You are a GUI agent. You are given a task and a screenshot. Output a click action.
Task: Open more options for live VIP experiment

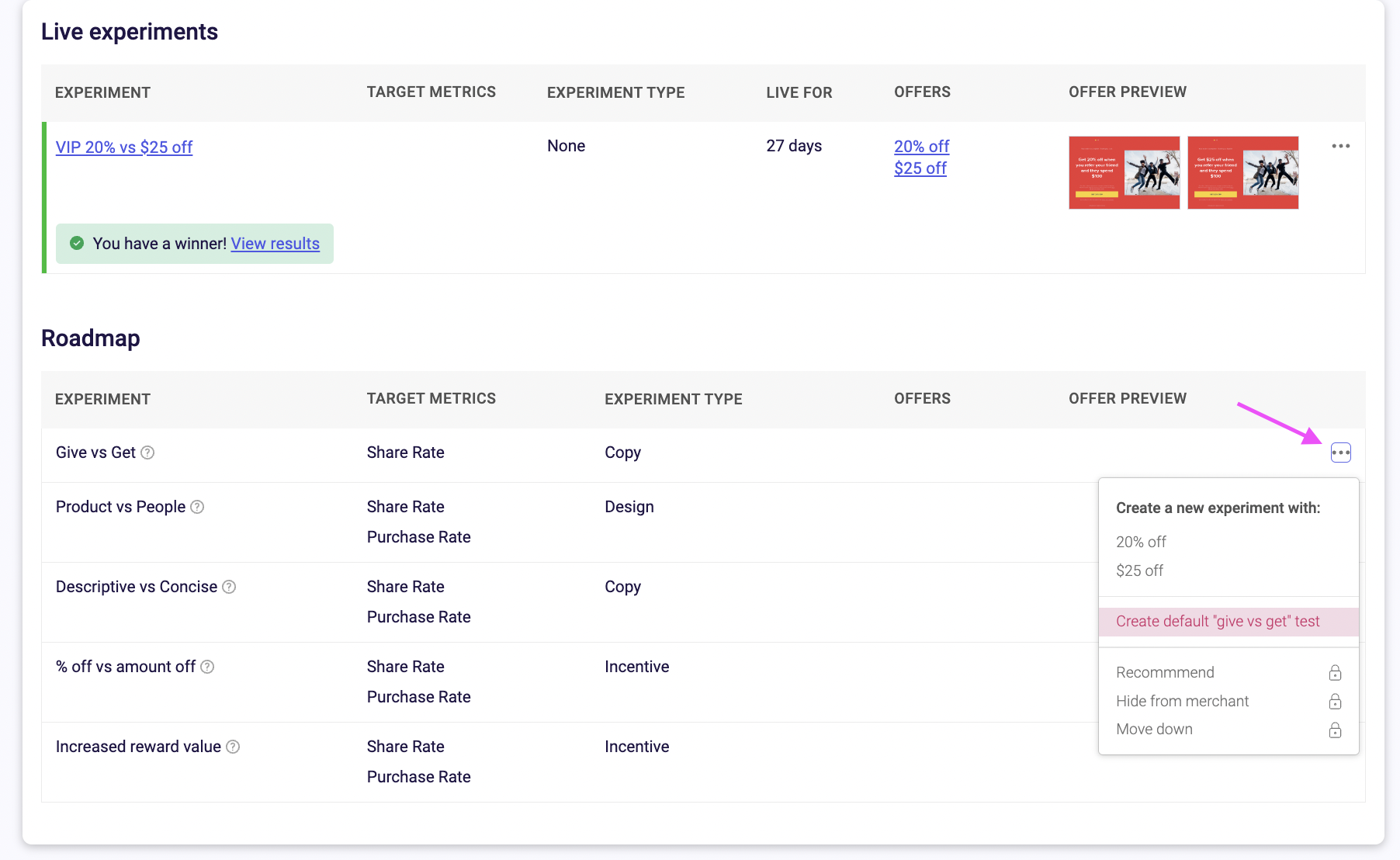(x=1341, y=146)
